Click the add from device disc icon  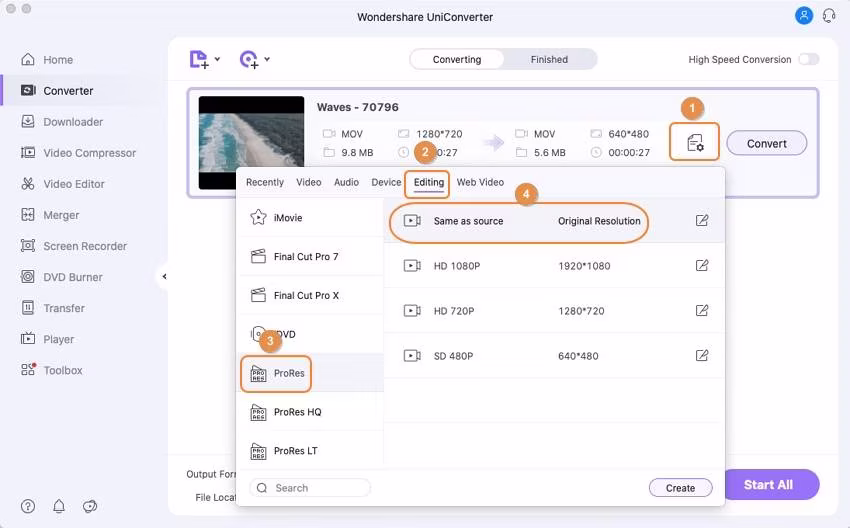249,60
